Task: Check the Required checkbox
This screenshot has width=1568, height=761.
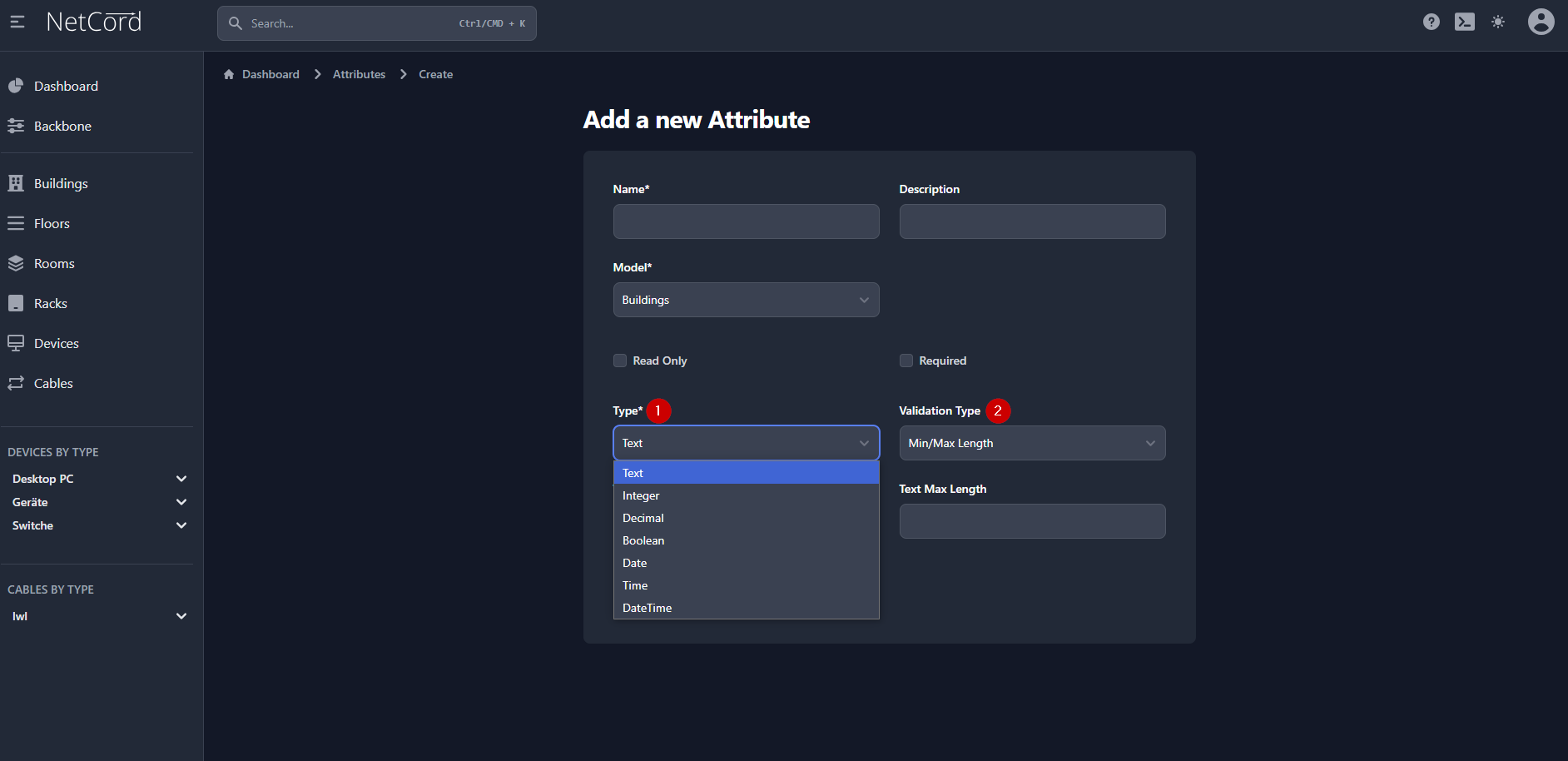Action: [x=906, y=361]
